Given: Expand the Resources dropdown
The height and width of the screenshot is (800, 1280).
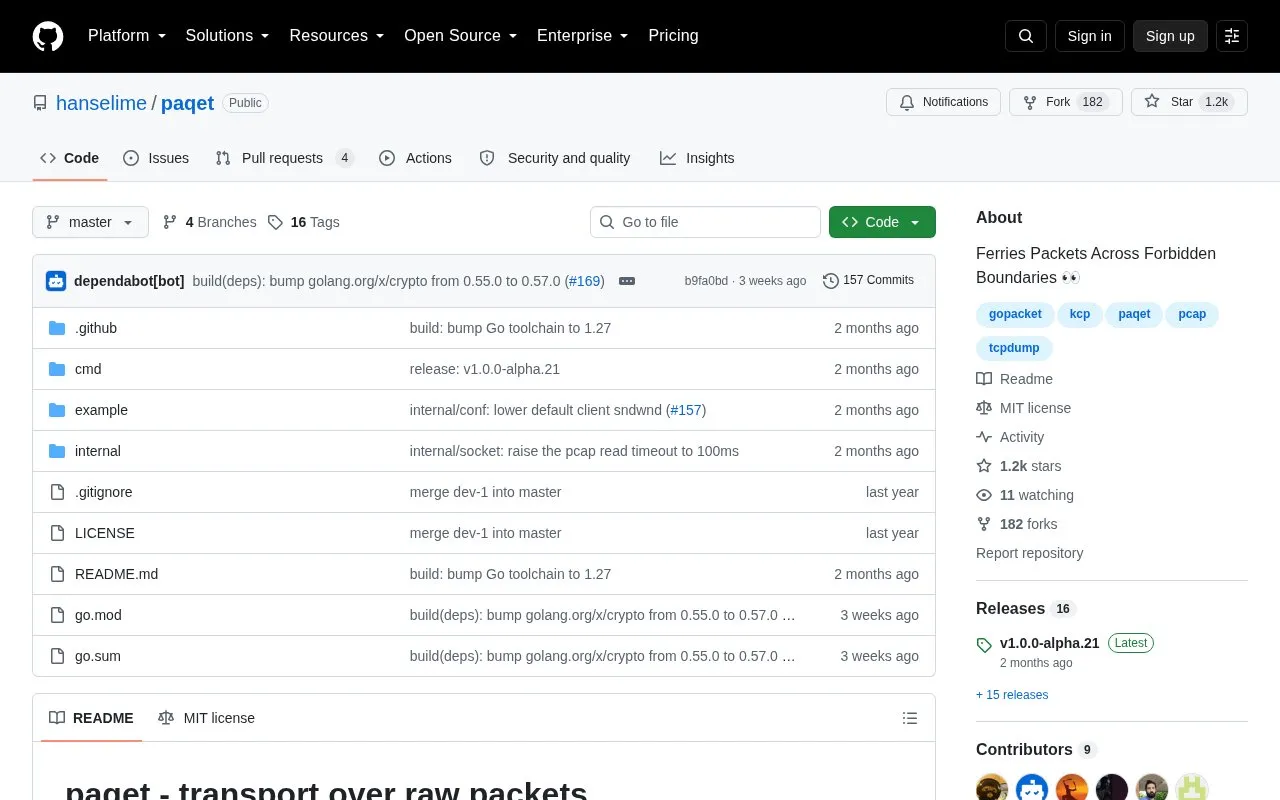Looking at the screenshot, I should click(x=337, y=36).
